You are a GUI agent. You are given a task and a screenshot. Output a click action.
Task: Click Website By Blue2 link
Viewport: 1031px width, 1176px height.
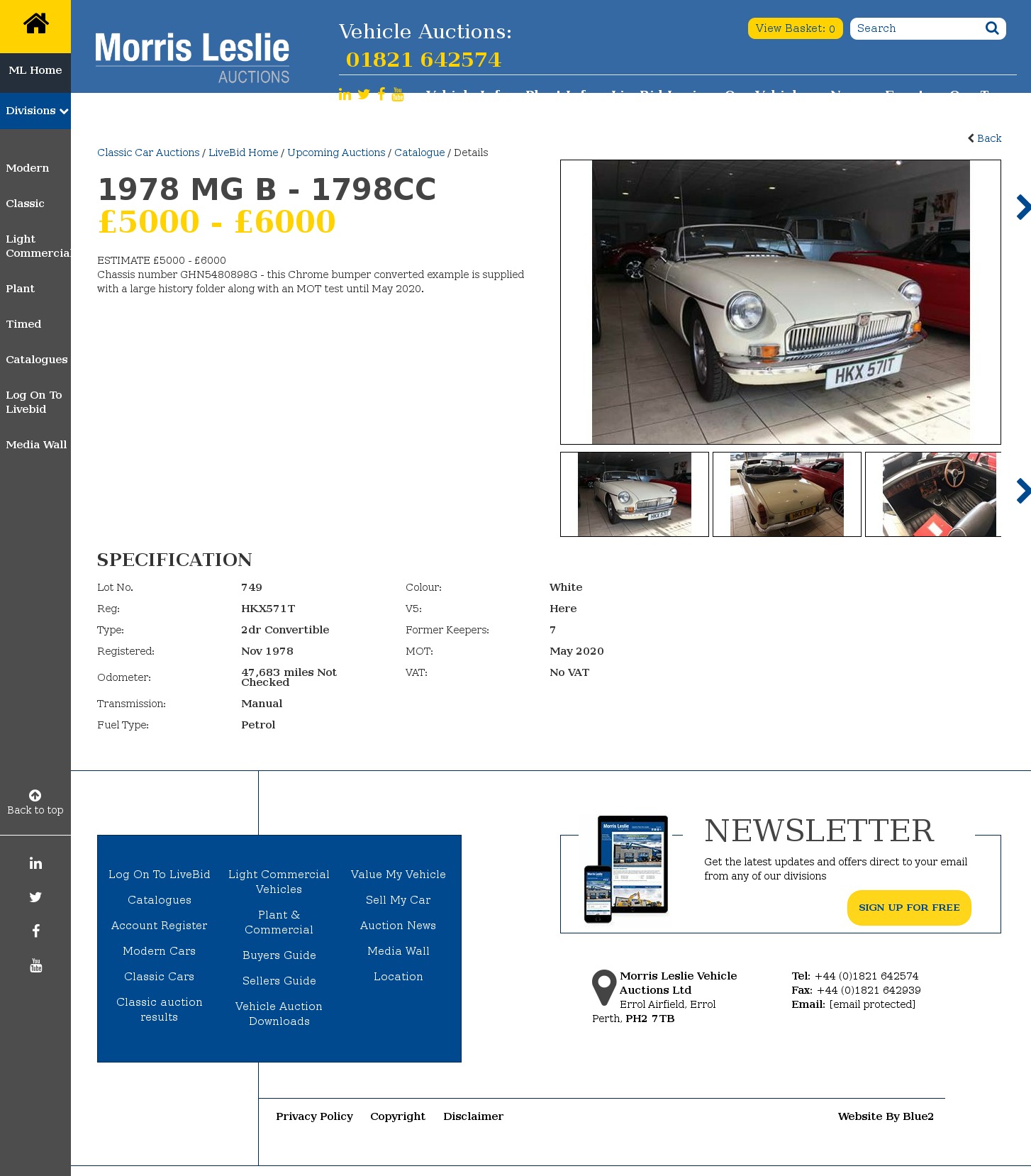click(886, 1116)
